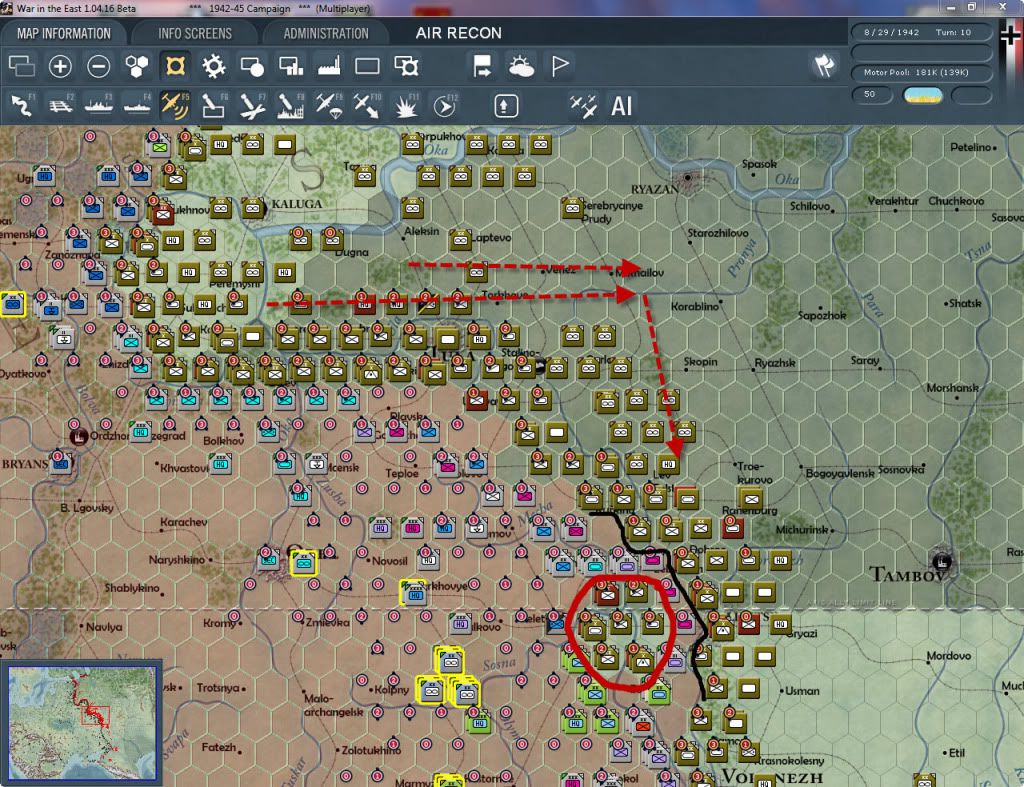Image resolution: width=1024 pixels, height=787 pixels.
Task: Select the yellow-outlined unit at left map edge
Action: 13,304
